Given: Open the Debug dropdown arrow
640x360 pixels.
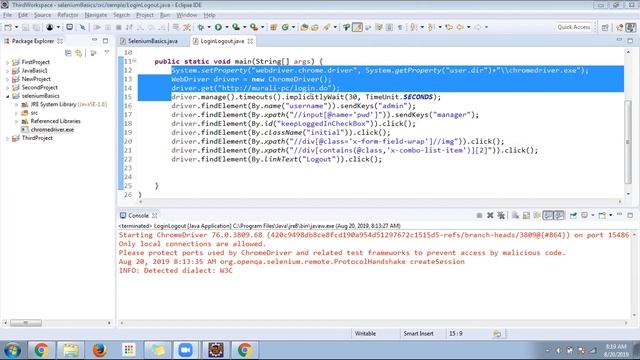Looking at the screenshot, I should coord(209,27).
